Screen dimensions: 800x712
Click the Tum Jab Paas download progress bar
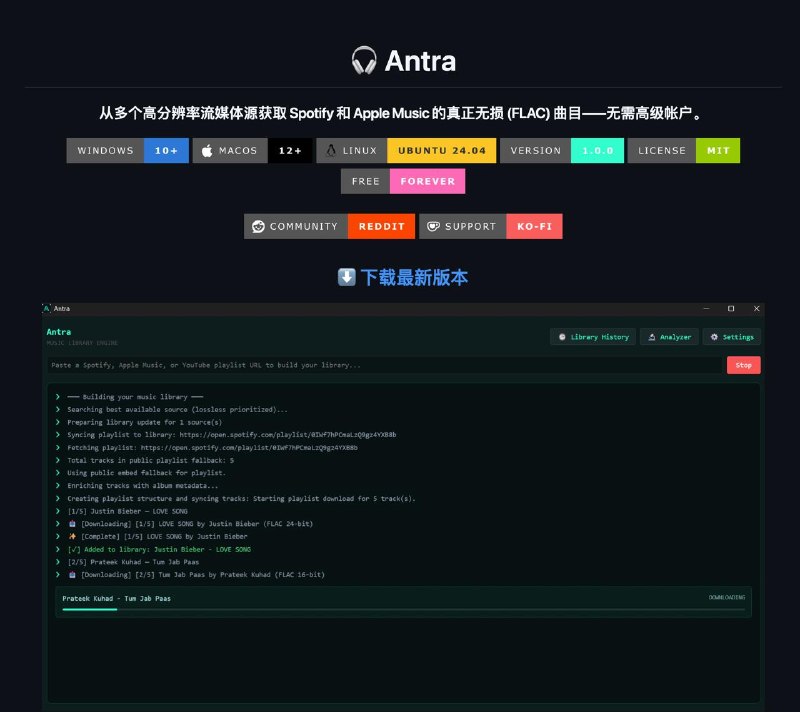[403, 609]
